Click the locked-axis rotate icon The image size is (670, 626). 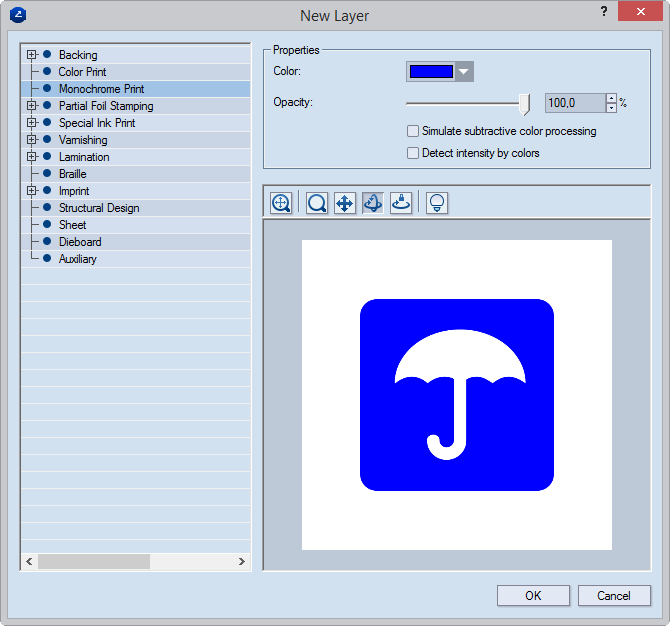coord(400,203)
